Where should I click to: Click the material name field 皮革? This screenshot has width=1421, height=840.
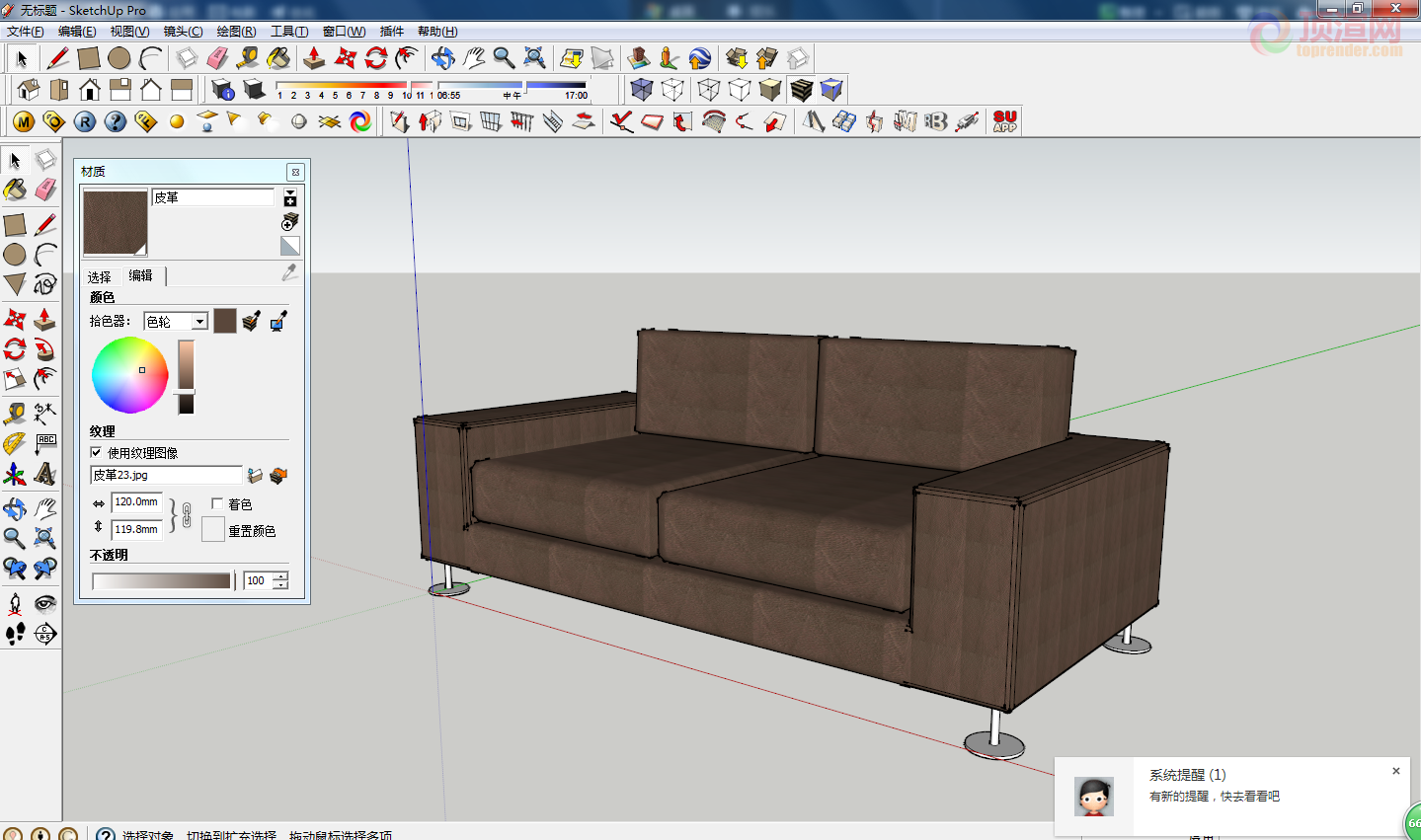(213, 197)
